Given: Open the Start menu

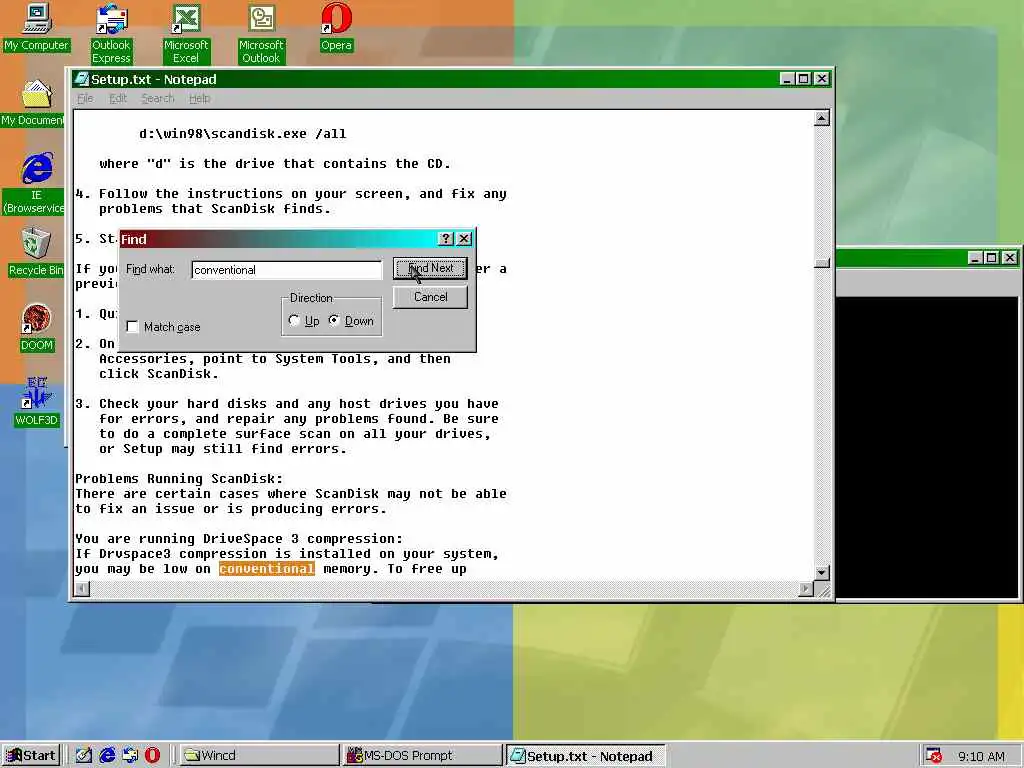Looking at the screenshot, I should [x=31, y=756].
